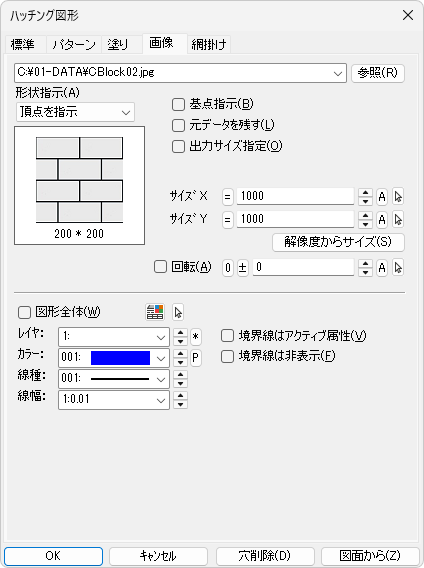Click the color palette attributes icon
Image resolution: width=424 pixels, height=568 pixels.
[x=155, y=312]
